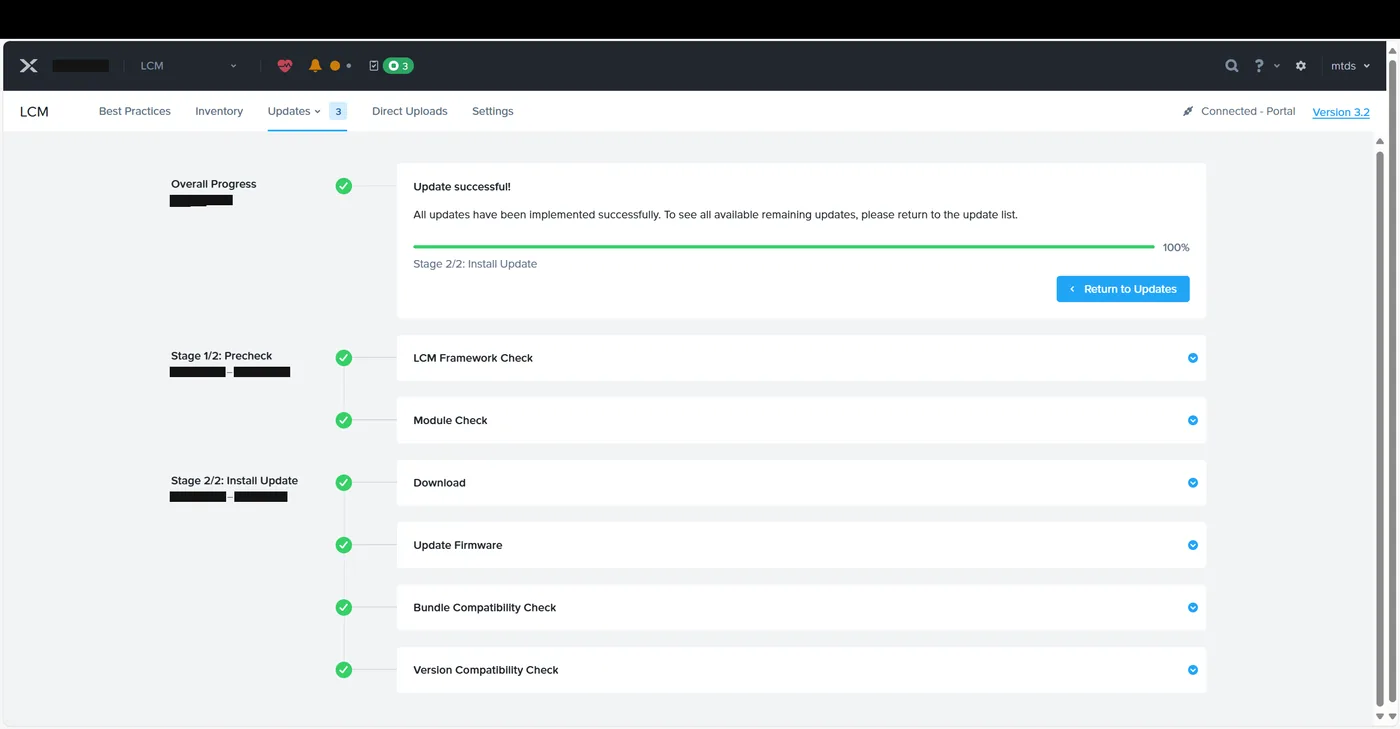
Task: Go to the Direct Uploads tab
Action: click(x=410, y=111)
